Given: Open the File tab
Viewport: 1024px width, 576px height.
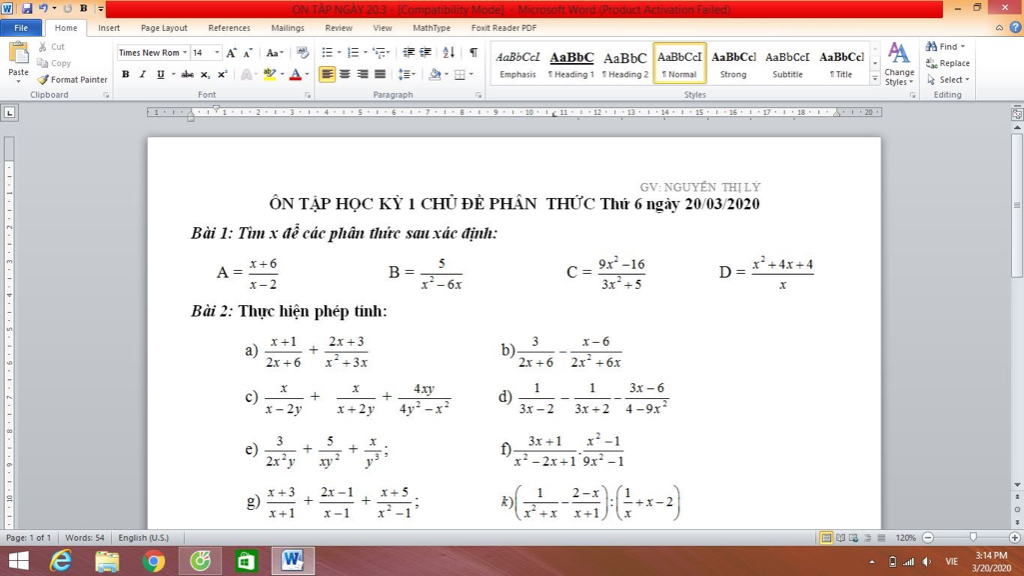Looking at the screenshot, I should pos(21,28).
